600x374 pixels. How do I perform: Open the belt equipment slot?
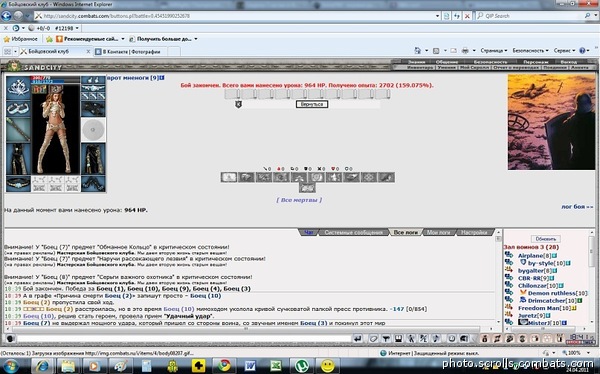18,183
